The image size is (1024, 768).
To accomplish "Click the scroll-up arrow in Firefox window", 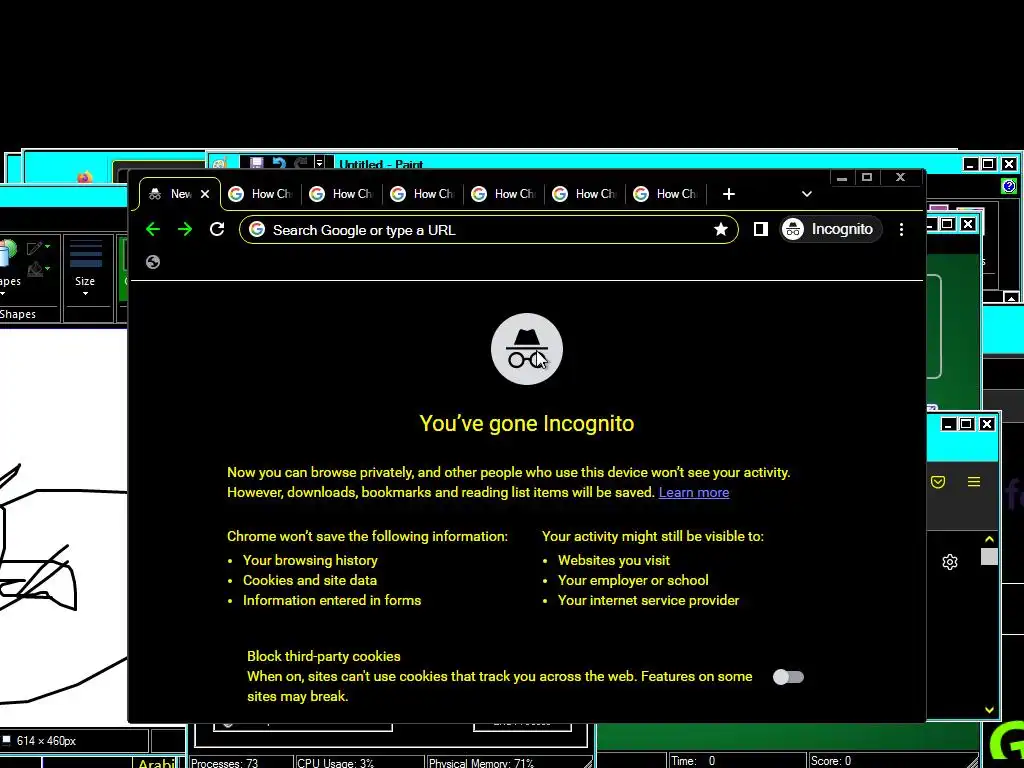I will (x=989, y=539).
